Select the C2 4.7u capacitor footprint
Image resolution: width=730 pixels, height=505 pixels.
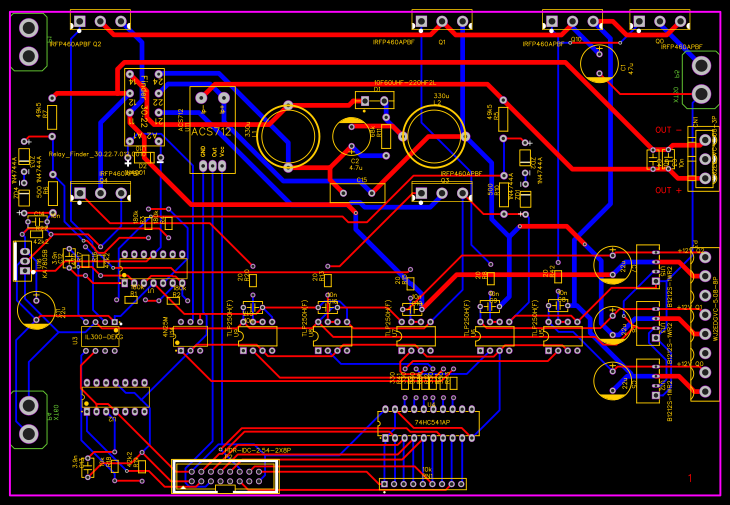click(x=351, y=136)
